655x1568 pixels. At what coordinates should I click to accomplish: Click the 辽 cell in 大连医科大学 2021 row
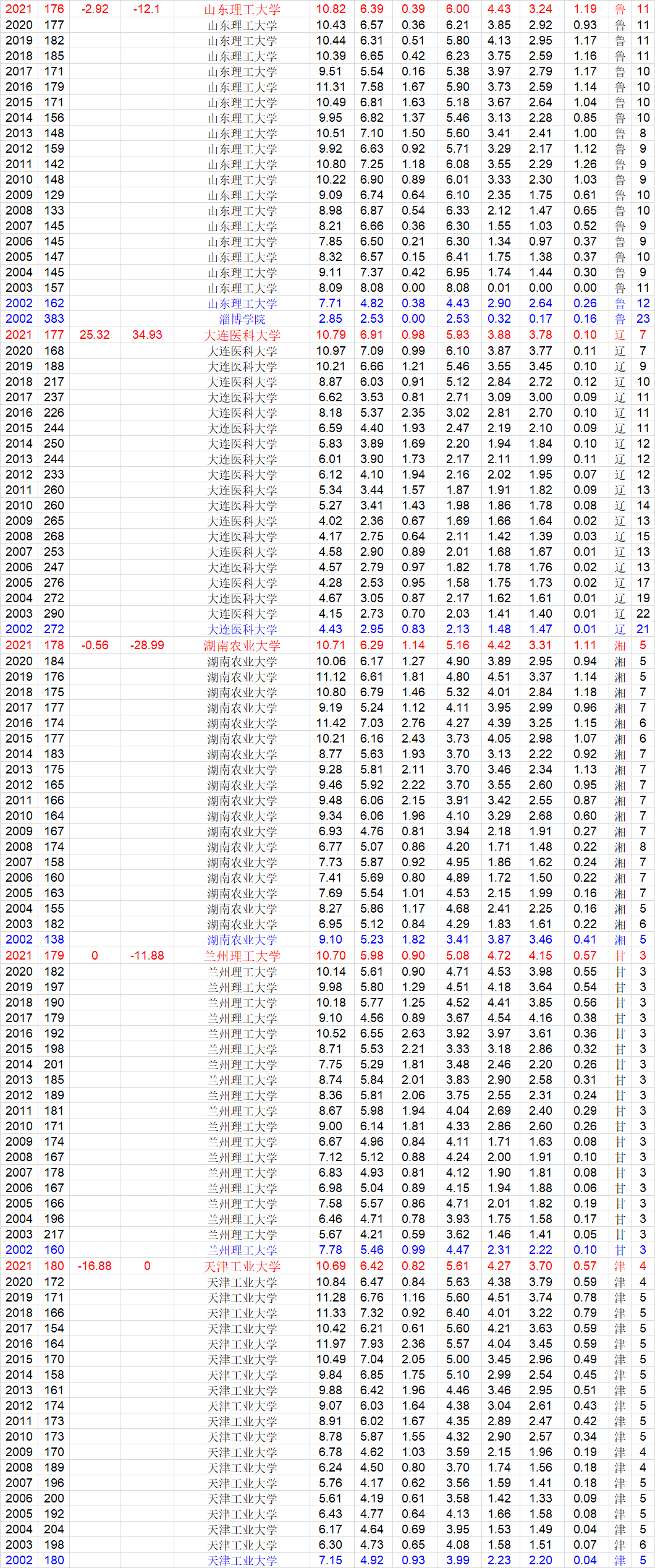(x=620, y=335)
